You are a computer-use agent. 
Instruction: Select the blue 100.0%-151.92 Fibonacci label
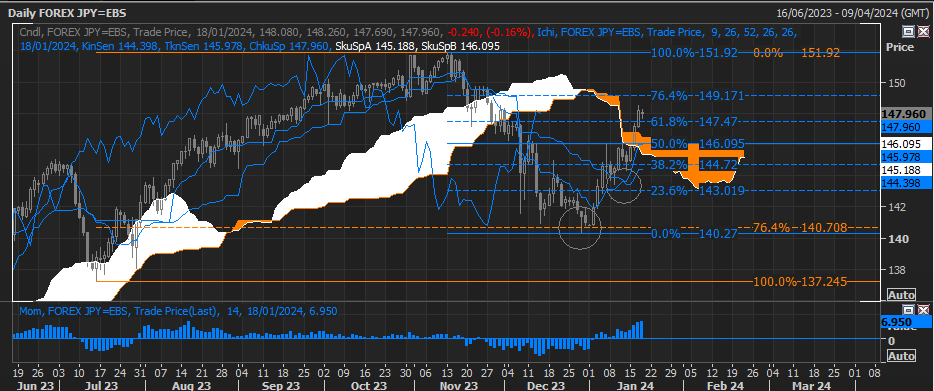coord(694,52)
